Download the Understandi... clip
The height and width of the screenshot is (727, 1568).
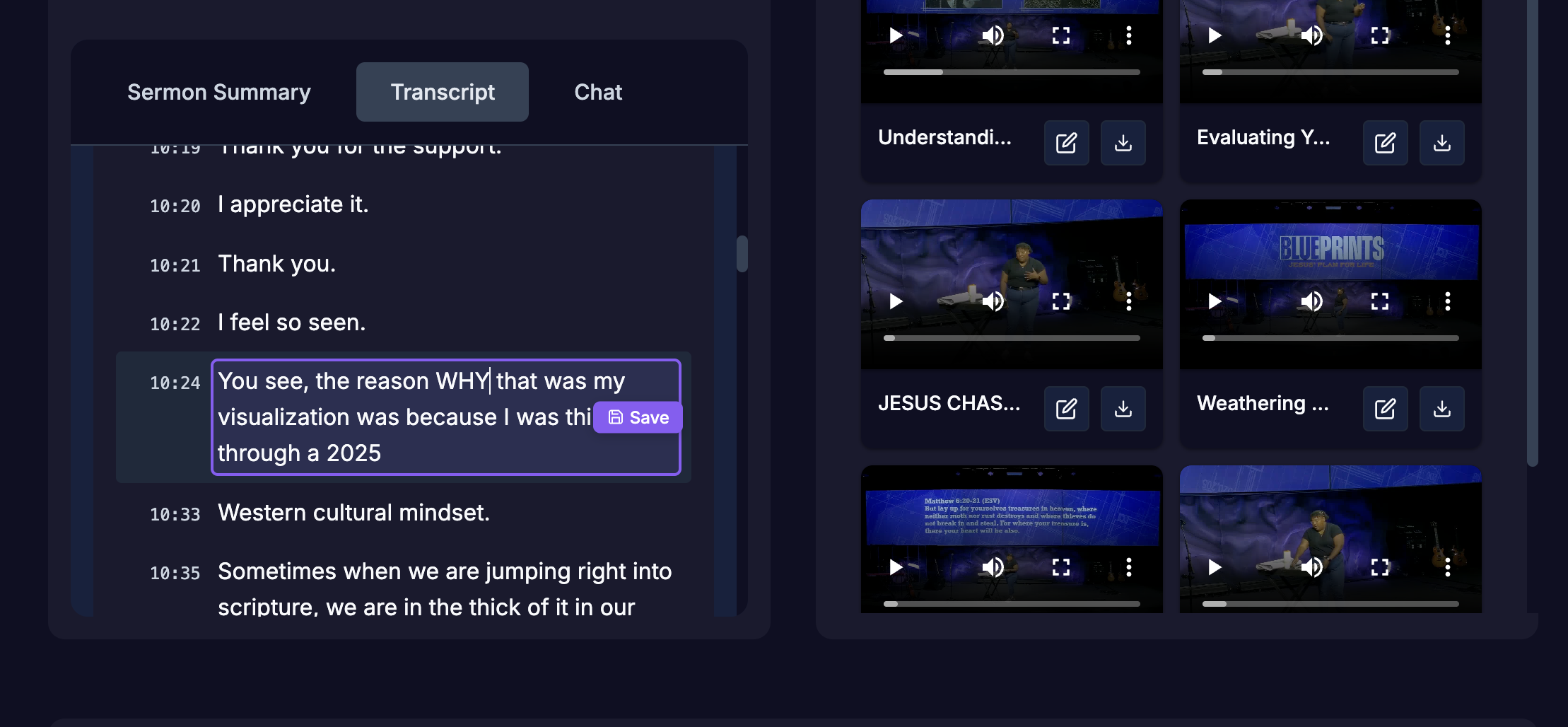click(x=1123, y=143)
